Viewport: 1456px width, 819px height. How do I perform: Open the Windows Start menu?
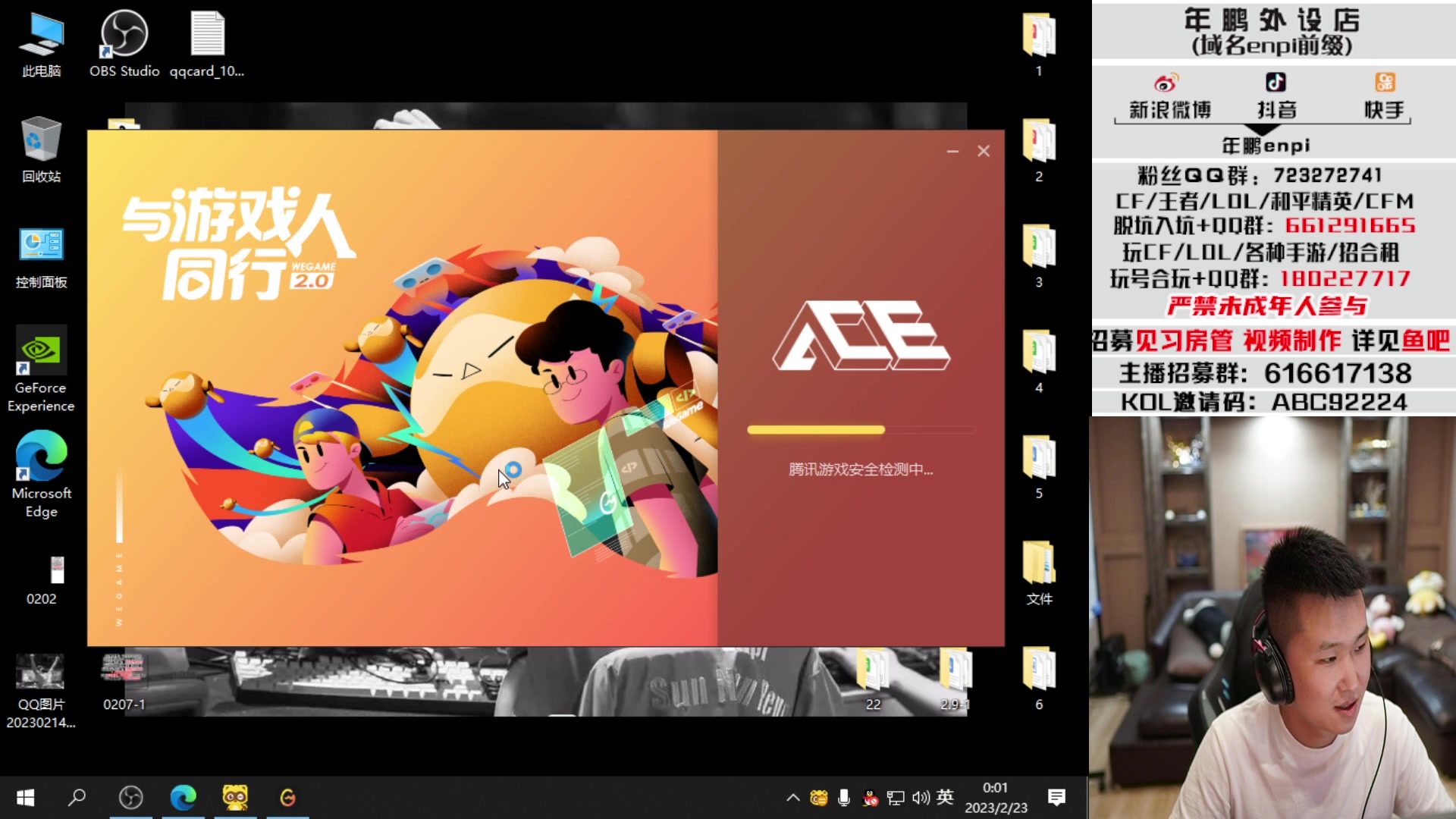[x=25, y=798]
